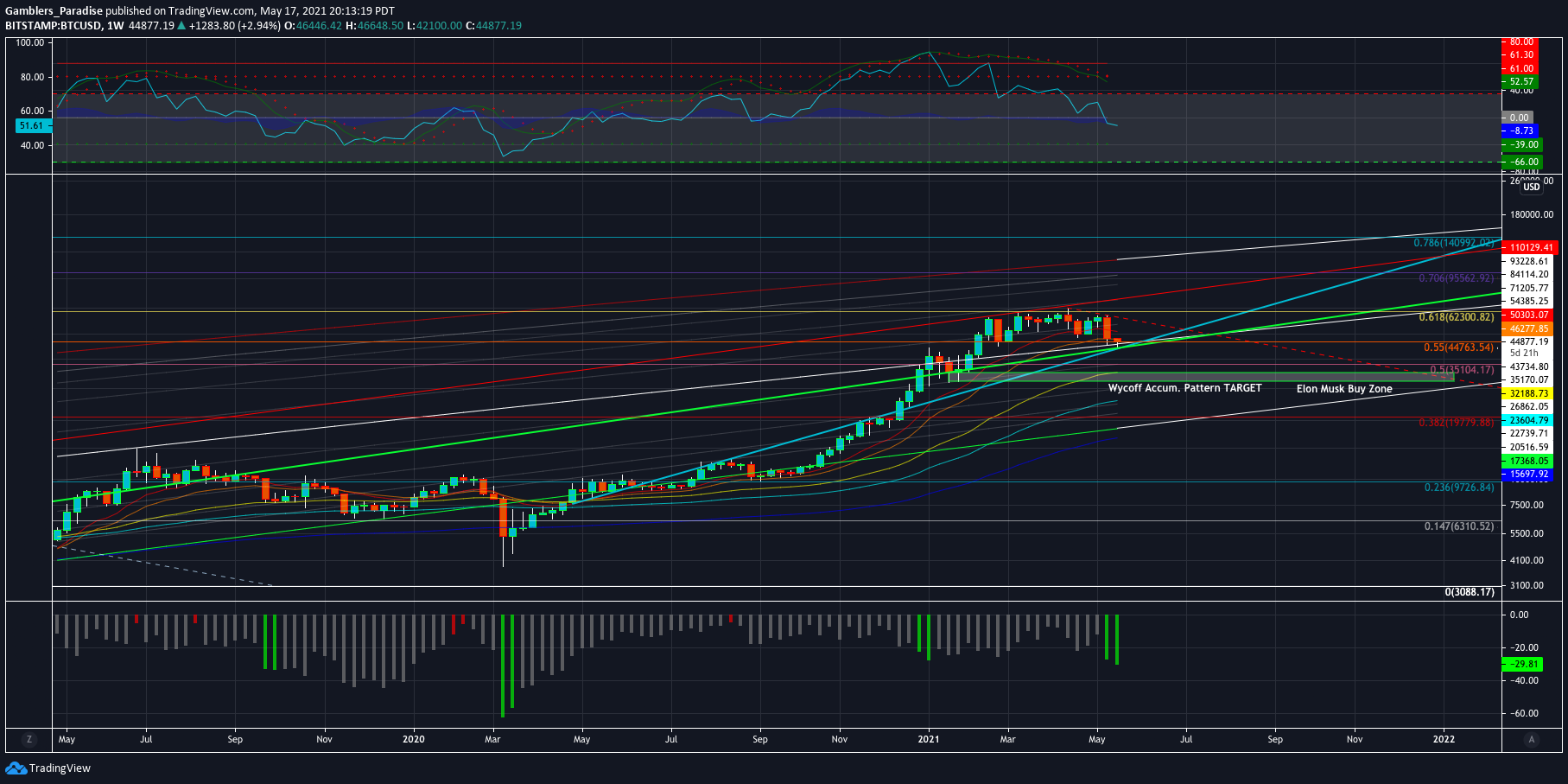Click the 0.706(95562.92) Fibonacci level label
Viewport: 1568px width, 784px height.
(x=1456, y=278)
